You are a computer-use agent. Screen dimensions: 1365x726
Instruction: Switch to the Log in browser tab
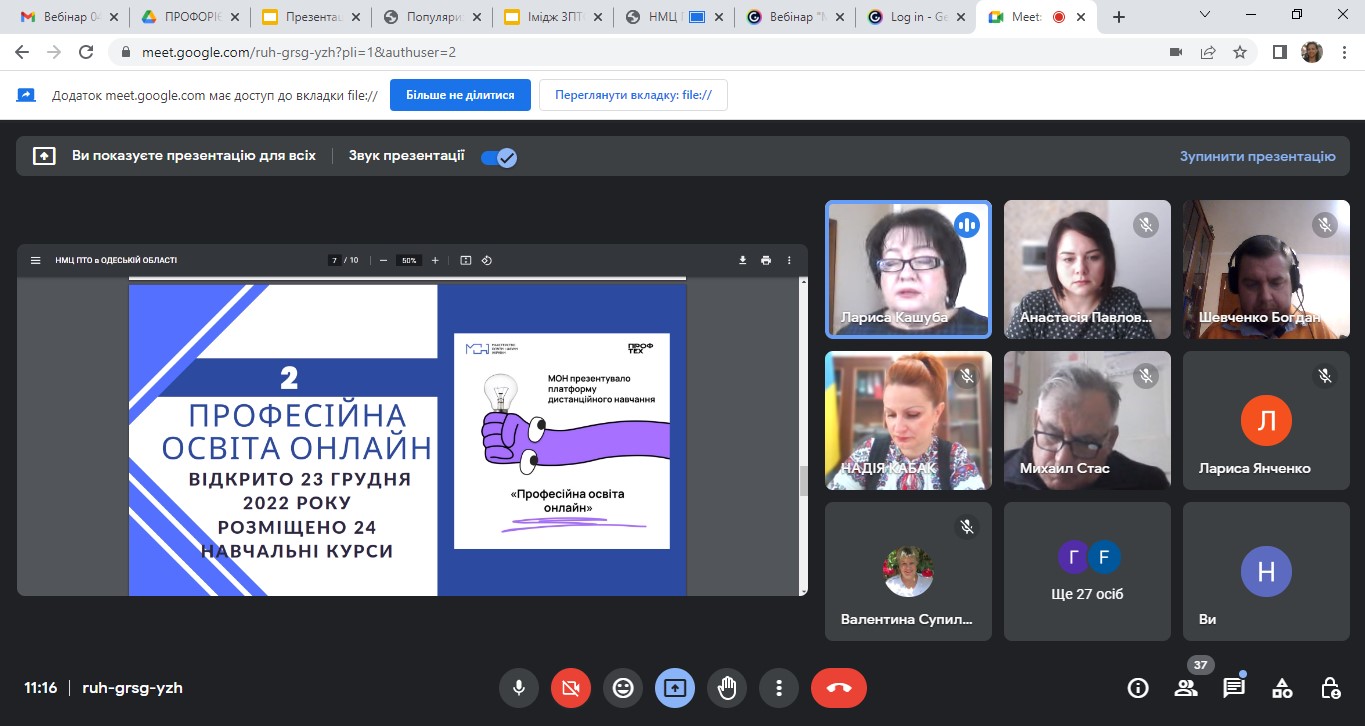[913, 17]
